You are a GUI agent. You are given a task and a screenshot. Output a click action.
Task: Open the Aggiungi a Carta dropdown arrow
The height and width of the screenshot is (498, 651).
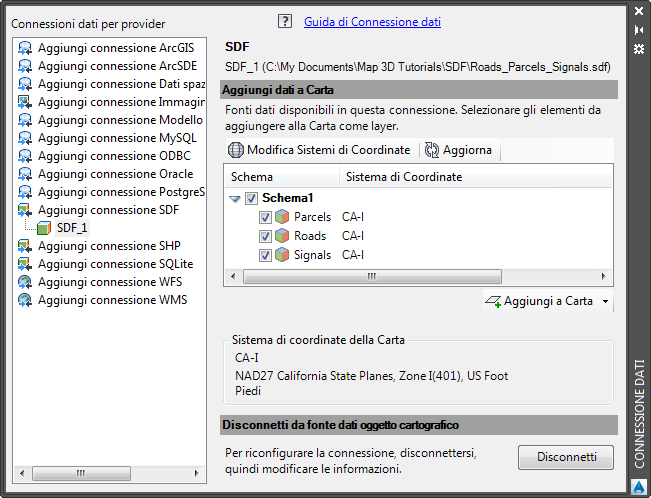[605, 302]
